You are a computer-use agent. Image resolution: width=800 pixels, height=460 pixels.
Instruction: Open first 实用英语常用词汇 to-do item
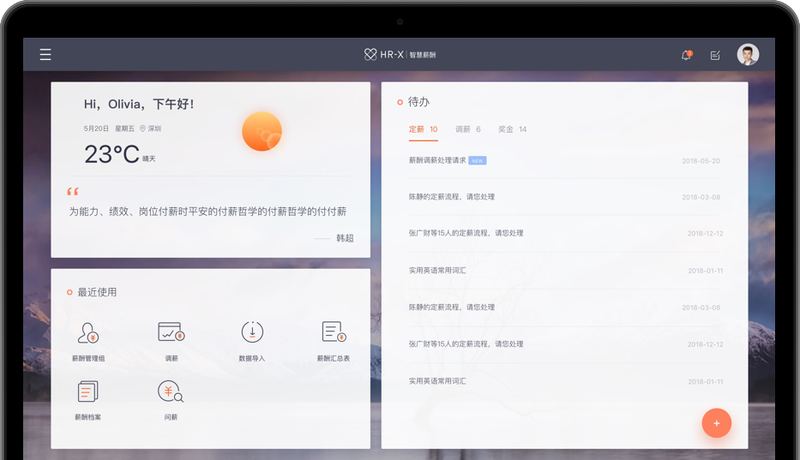(564, 271)
